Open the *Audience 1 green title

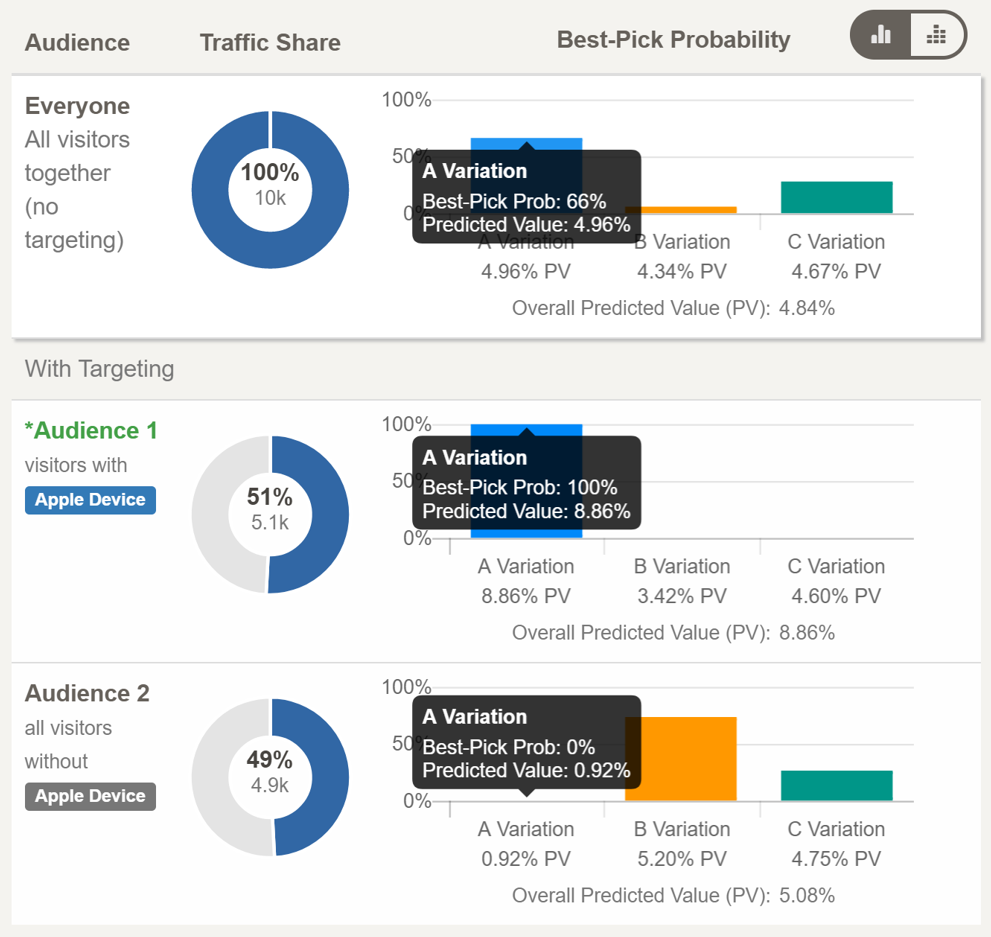click(91, 431)
